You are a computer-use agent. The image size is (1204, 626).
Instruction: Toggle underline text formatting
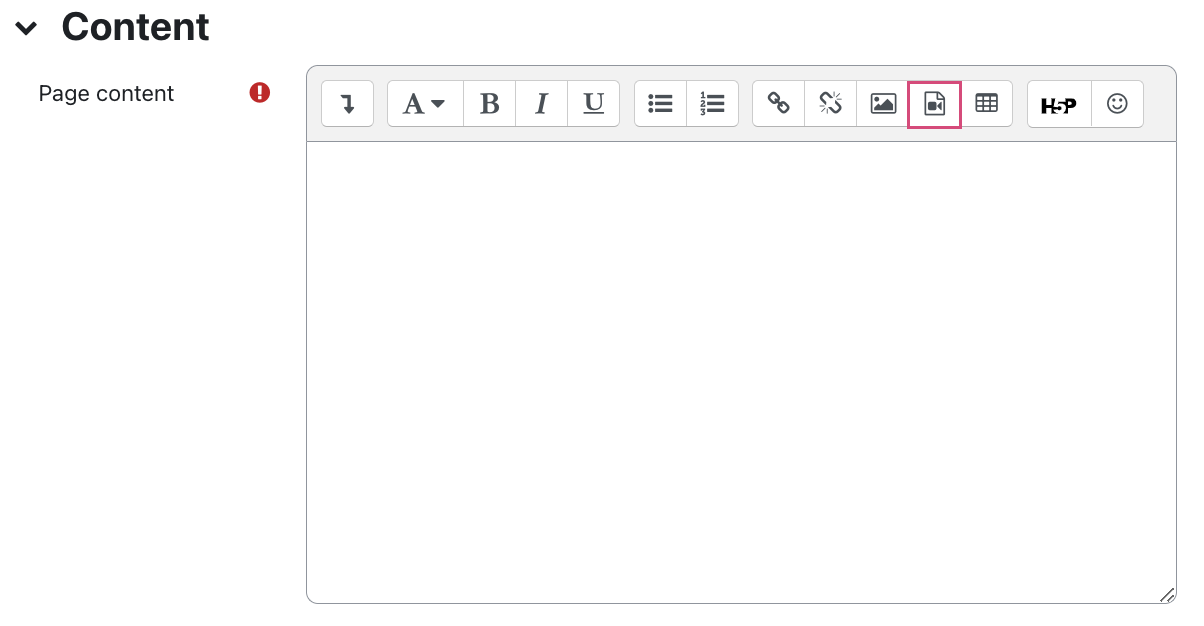[593, 103]
